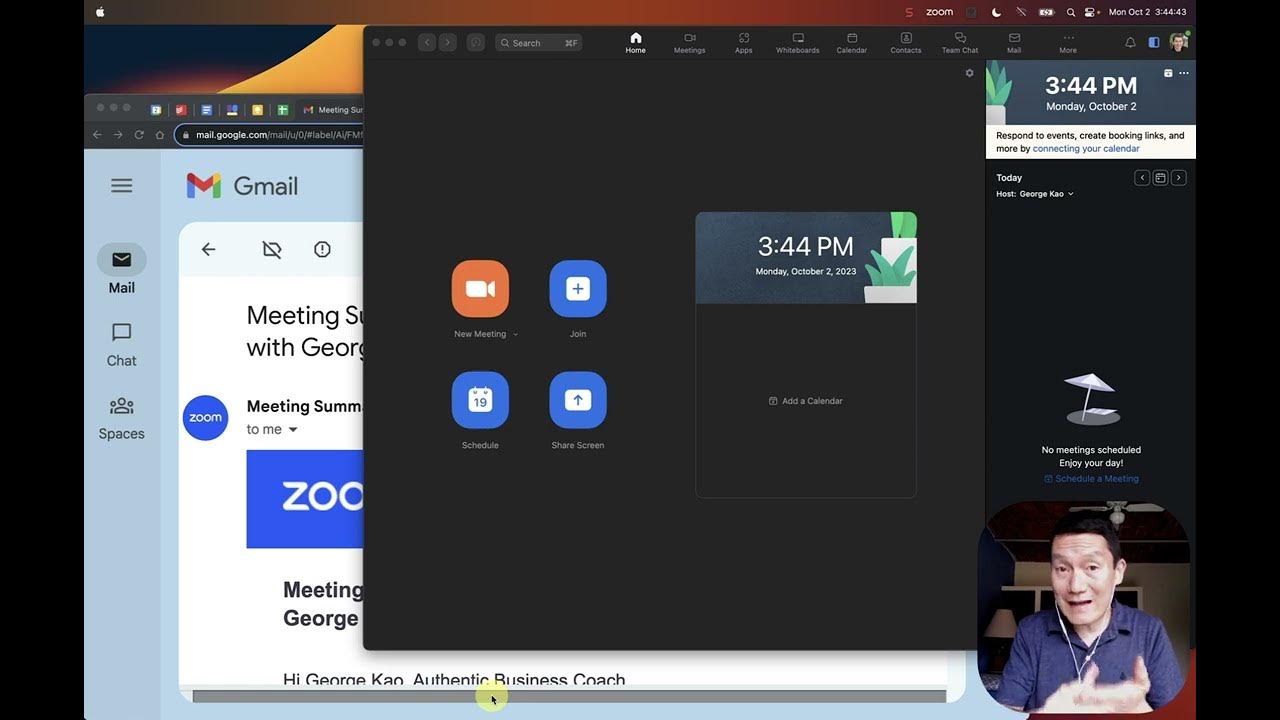Screen dimensions: 1280x720
Task: Click Add a Calendar in Zoom
Action: point(806,401)
